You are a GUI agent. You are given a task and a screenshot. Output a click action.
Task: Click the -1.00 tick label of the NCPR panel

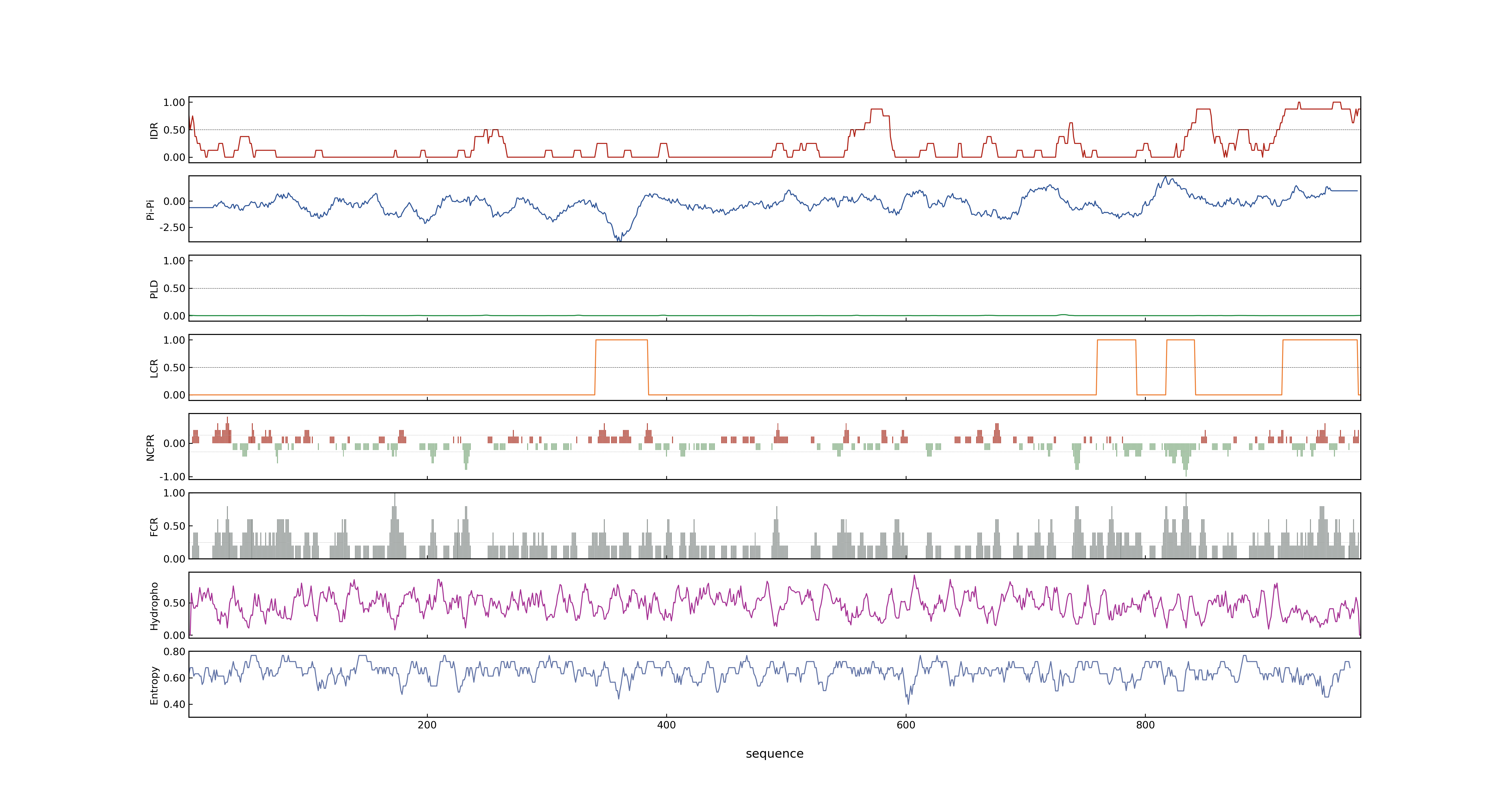coord(172,477)
